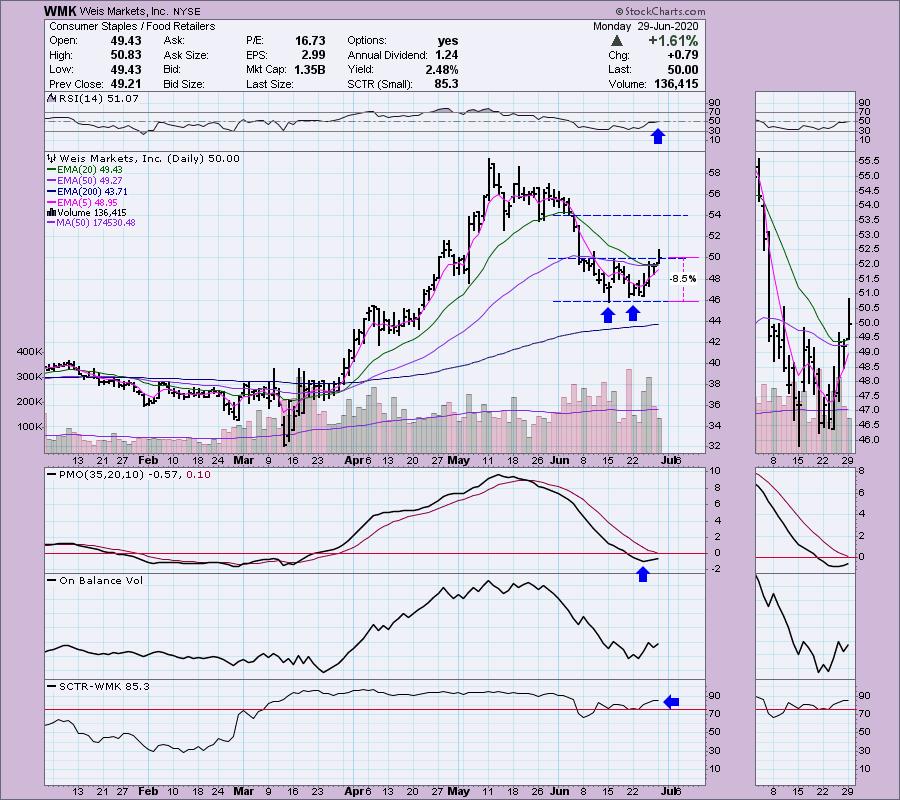
Task: Click the +1.61% percent change figure
Action: coord(673,41)
